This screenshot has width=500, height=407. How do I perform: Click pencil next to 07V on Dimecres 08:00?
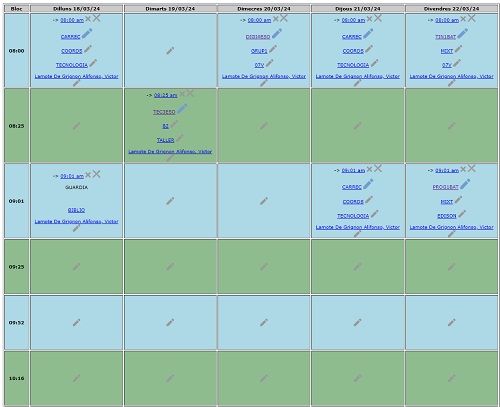(270, 63)
